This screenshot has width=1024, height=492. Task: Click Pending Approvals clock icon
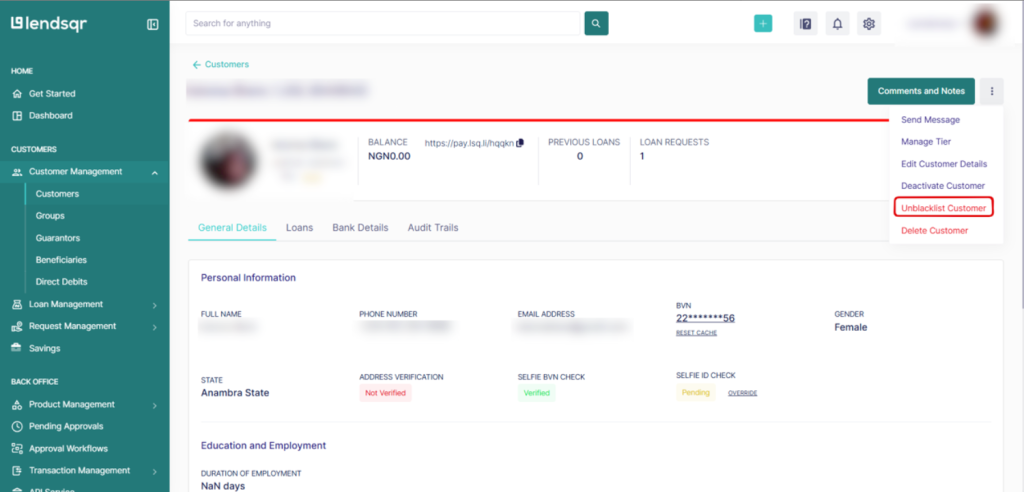18,427
